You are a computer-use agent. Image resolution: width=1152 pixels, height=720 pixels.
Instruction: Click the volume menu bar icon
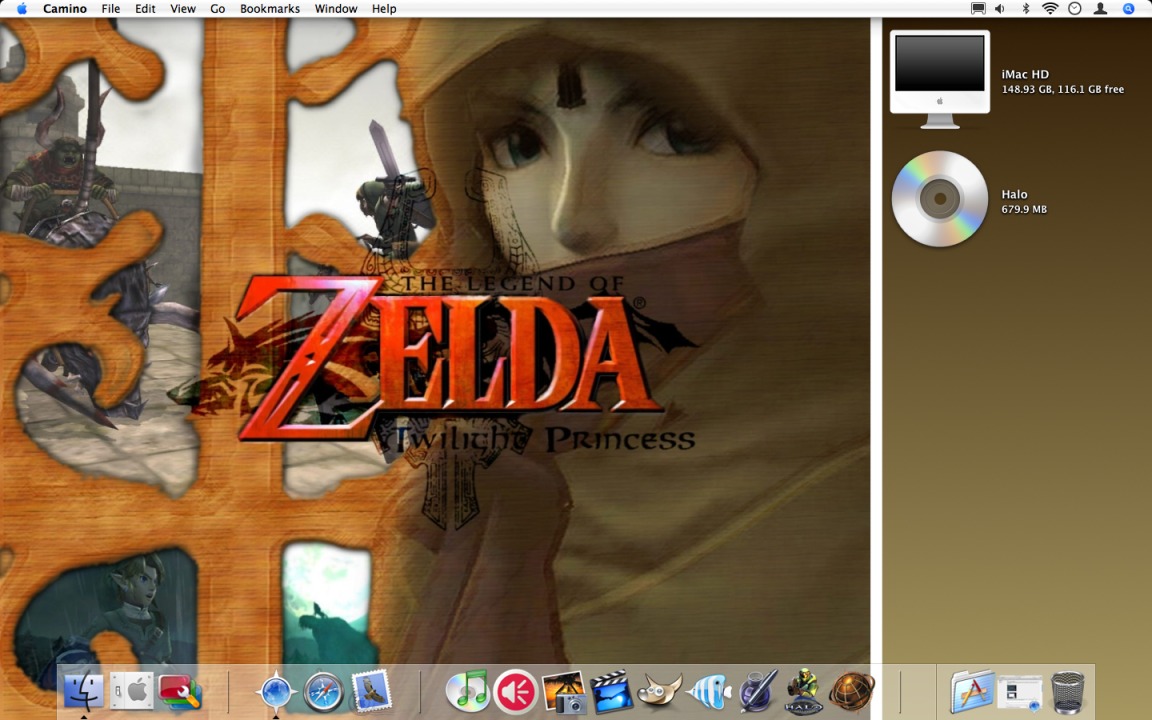point(1001,9)
